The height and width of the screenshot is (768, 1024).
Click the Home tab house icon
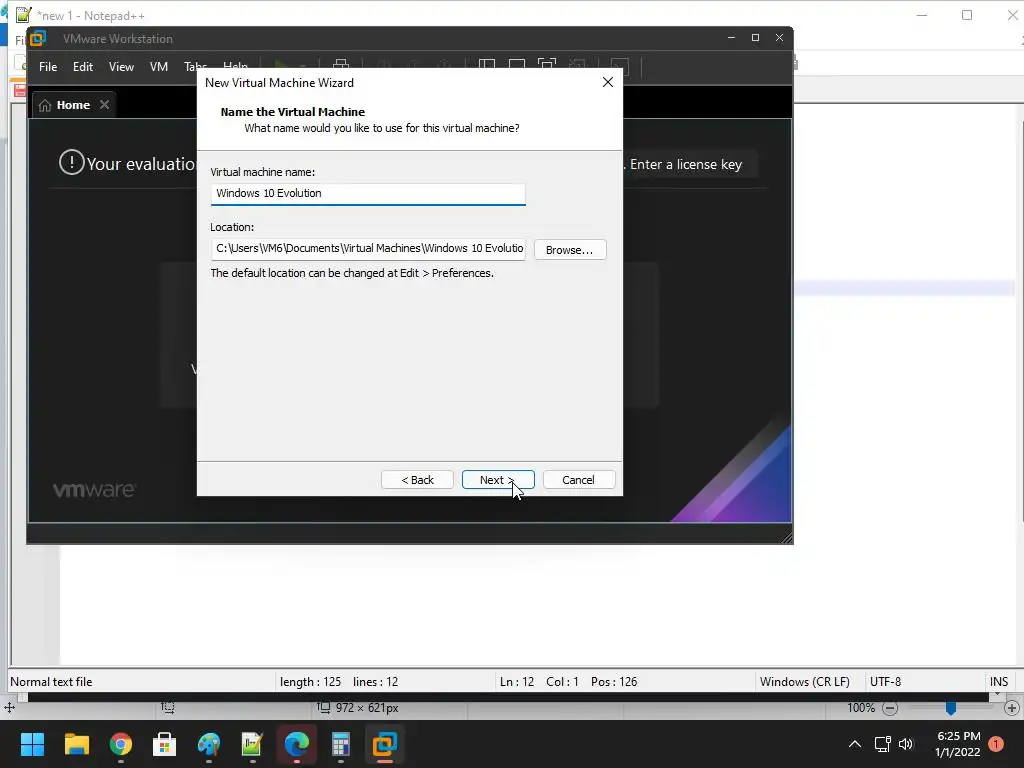tap(45, 105)
